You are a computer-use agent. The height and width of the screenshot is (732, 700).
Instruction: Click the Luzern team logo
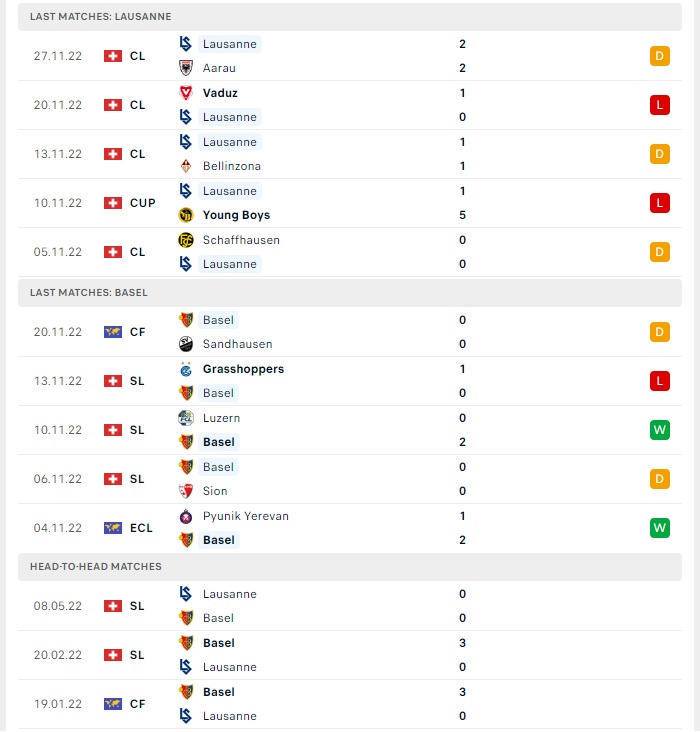pos(186,418)
